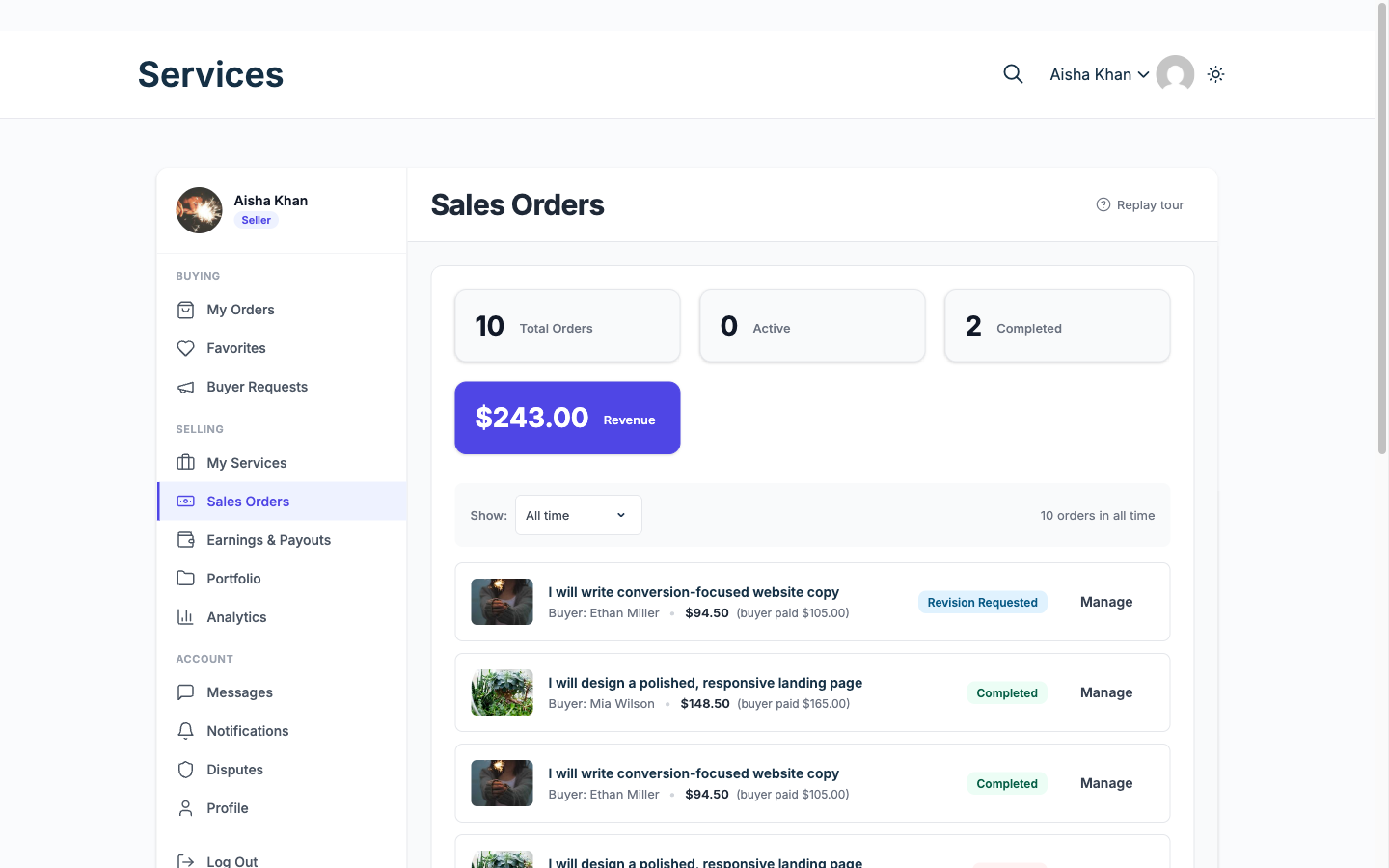Image resolution: width=1389 pixels, height=868 pixels.
Task: Click the Log Out arrow icon
Action: coord(186,861)
